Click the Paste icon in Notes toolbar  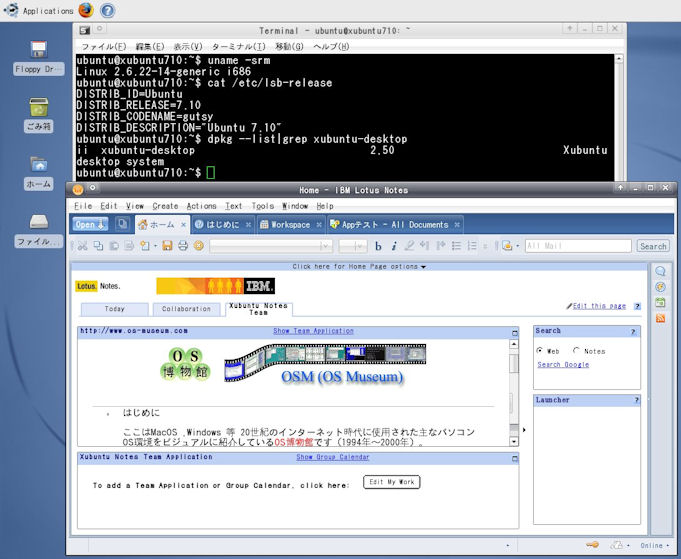114,246
